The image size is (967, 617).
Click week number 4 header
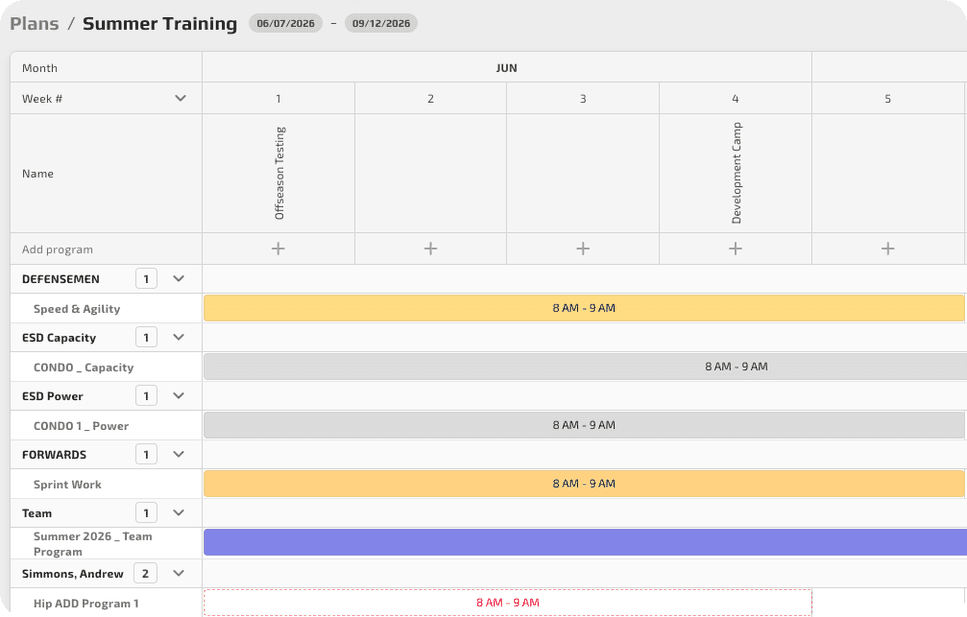735,99
